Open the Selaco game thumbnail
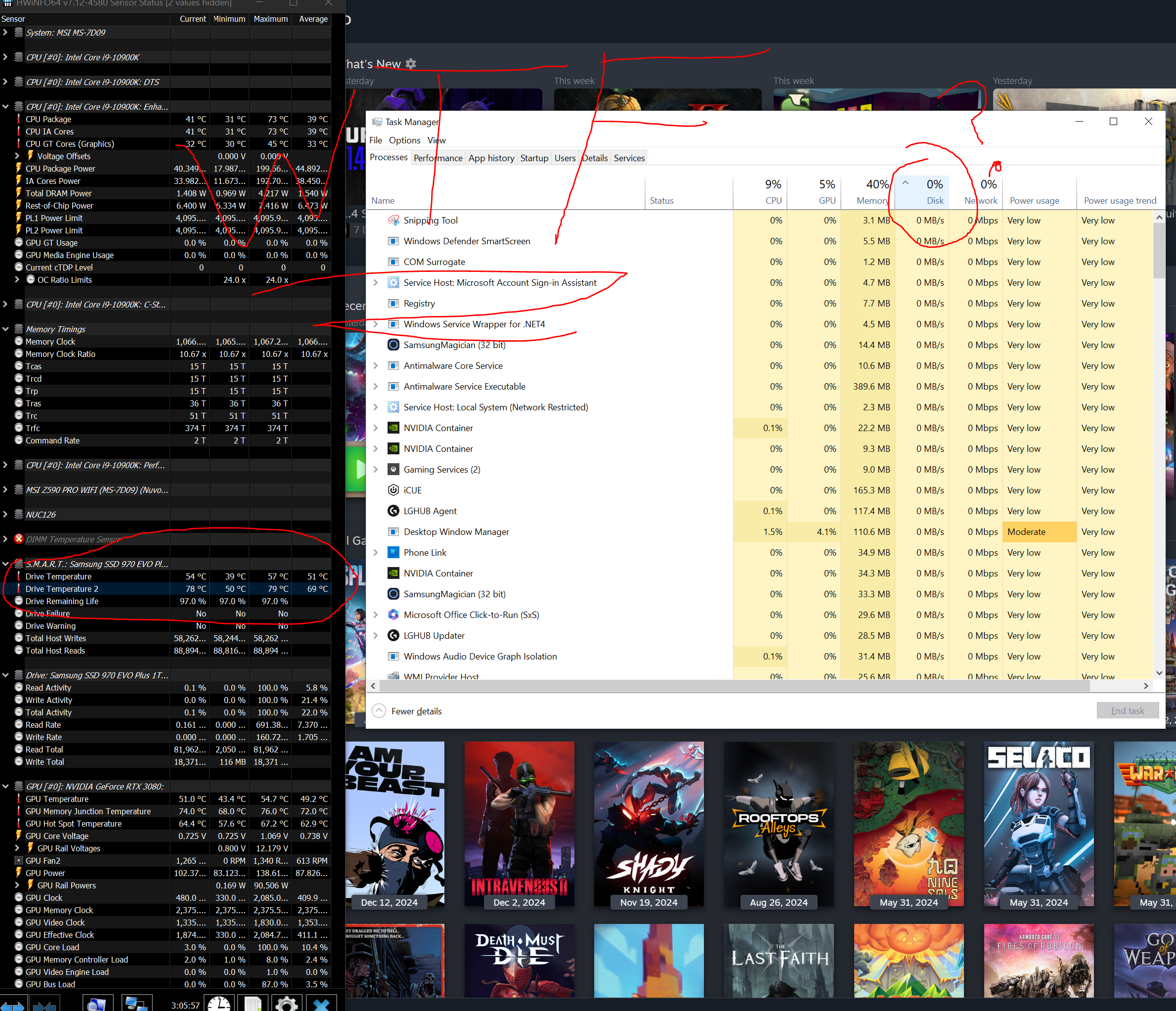Image resolution: width=1176 pixels, height=1011 pixels. [x=1039, y=824]
